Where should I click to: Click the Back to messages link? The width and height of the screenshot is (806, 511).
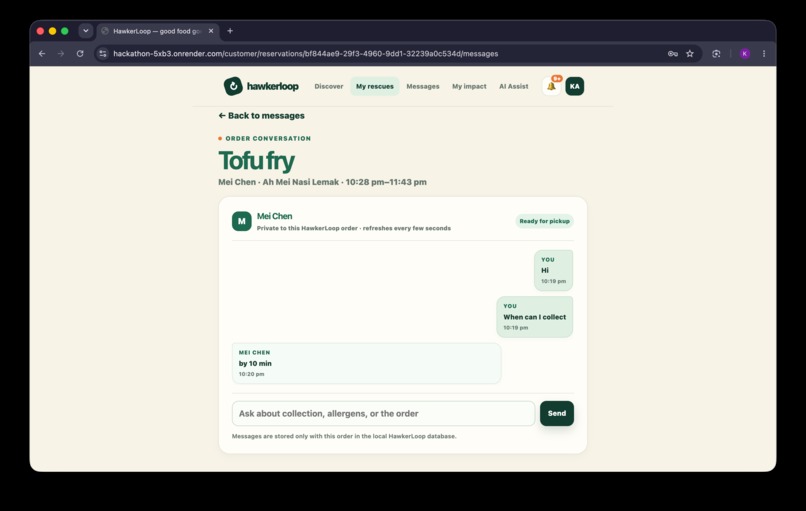(x=261, y=116)
